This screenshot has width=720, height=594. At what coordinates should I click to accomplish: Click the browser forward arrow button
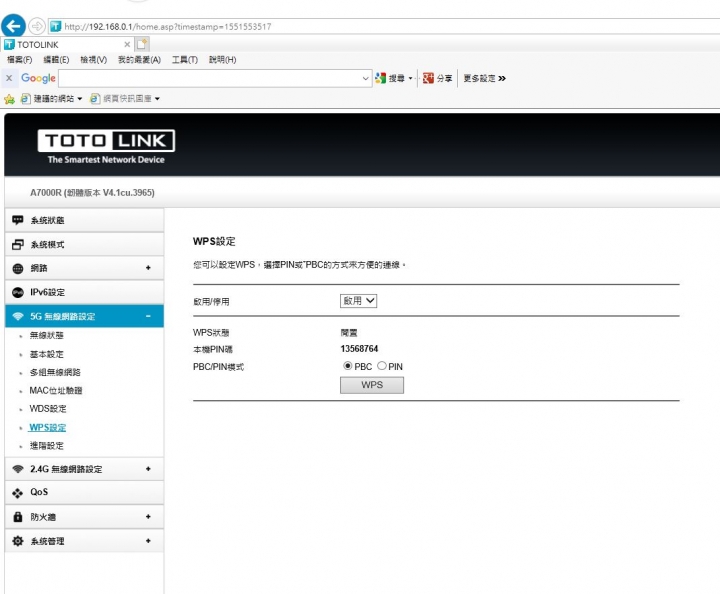coord(37,26)
